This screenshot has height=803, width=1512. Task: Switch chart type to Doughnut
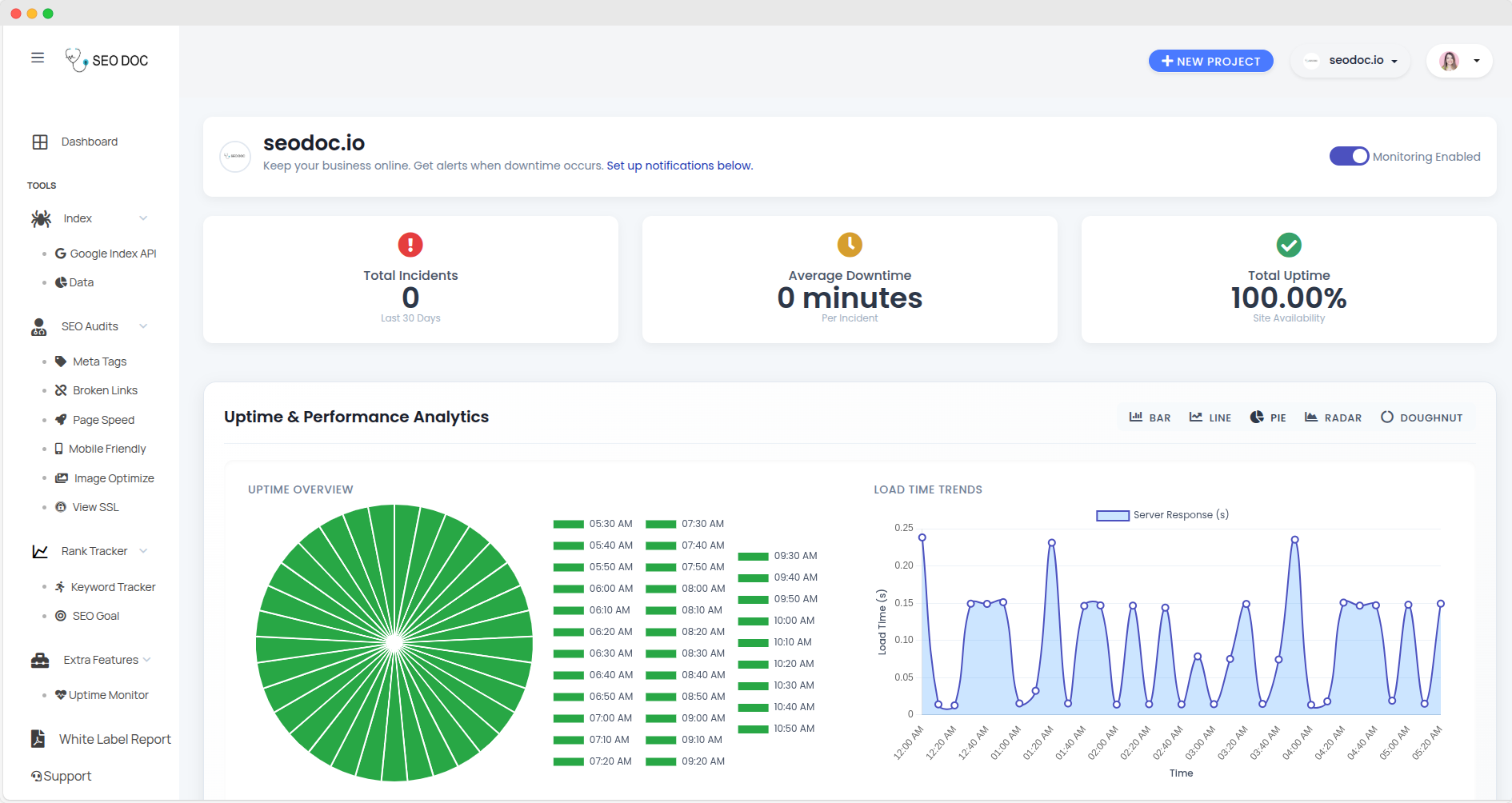point(1422,417)
